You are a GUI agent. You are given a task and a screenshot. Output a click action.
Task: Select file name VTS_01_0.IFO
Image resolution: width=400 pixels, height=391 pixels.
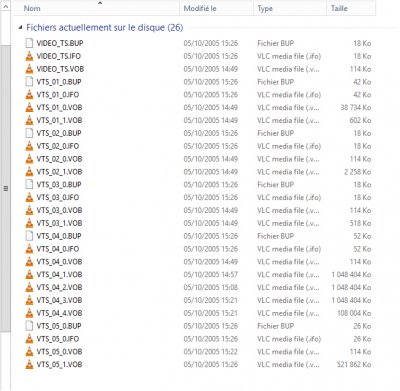[x=58, y=95]
